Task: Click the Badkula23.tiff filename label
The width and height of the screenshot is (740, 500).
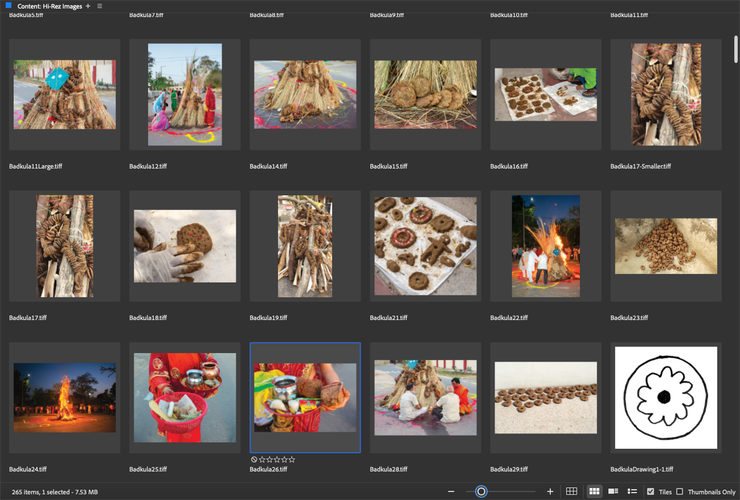Action: (629, 318)
